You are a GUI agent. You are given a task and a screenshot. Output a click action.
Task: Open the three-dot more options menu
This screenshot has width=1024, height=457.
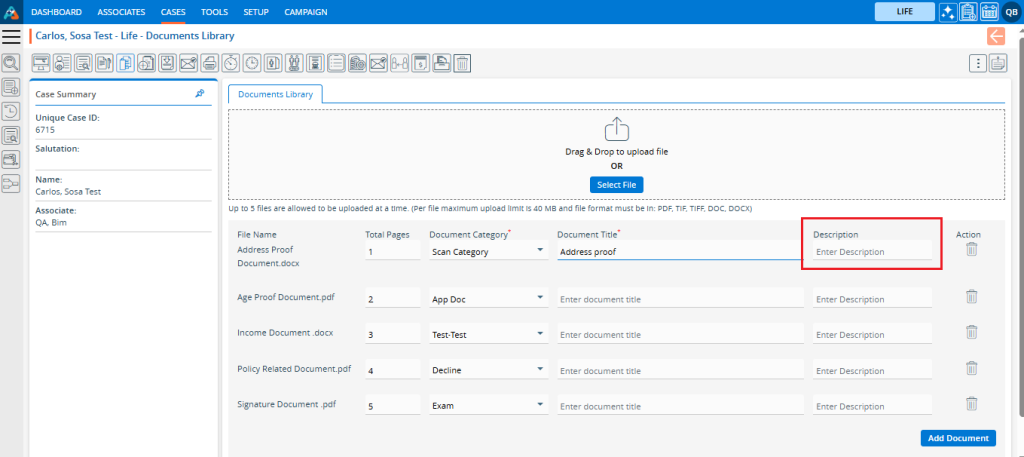point(978,63)
